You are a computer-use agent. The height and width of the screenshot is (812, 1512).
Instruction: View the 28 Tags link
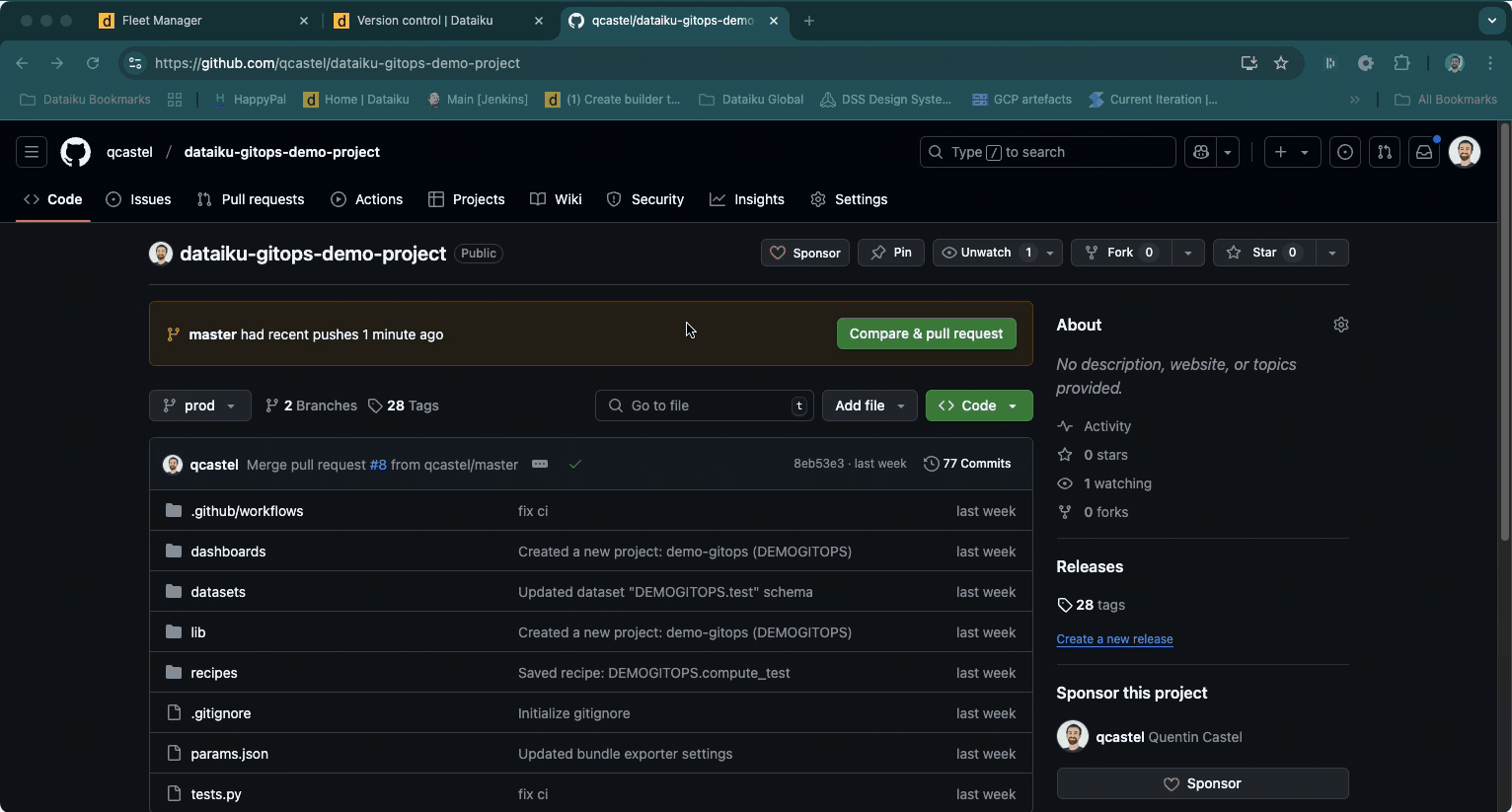[403, 406]
